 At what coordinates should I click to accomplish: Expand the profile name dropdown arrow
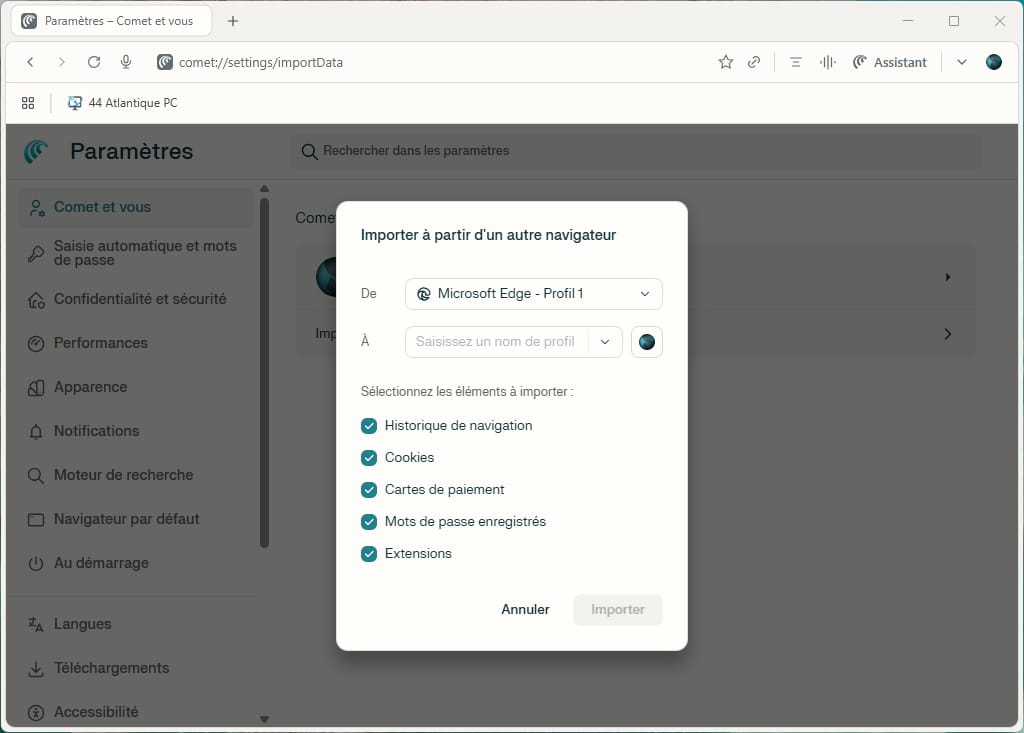tap(605, 342)
